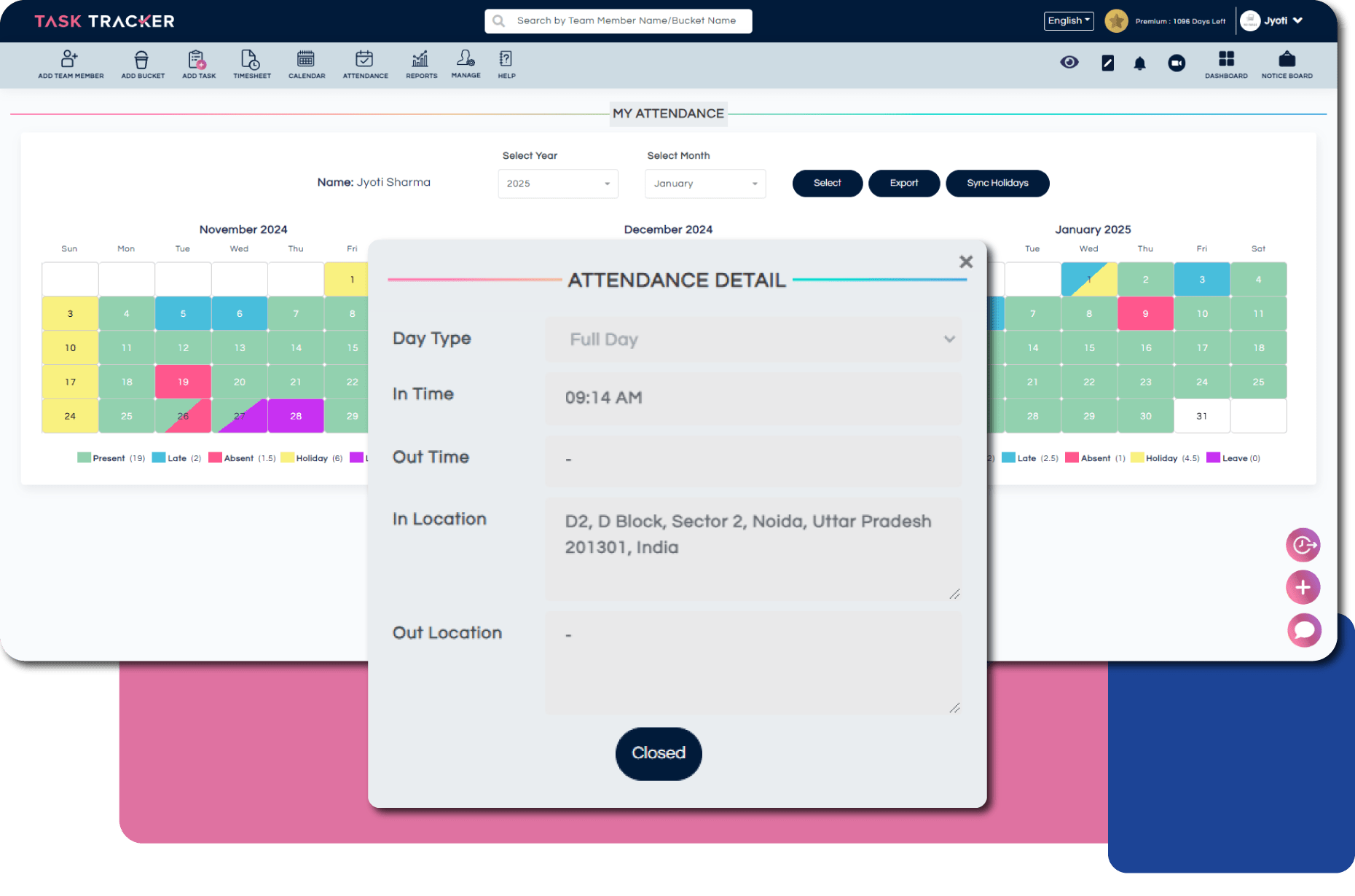Expand the Day Type dropdown
This screenshot has height=896, width=1355.
click(753, 339)
